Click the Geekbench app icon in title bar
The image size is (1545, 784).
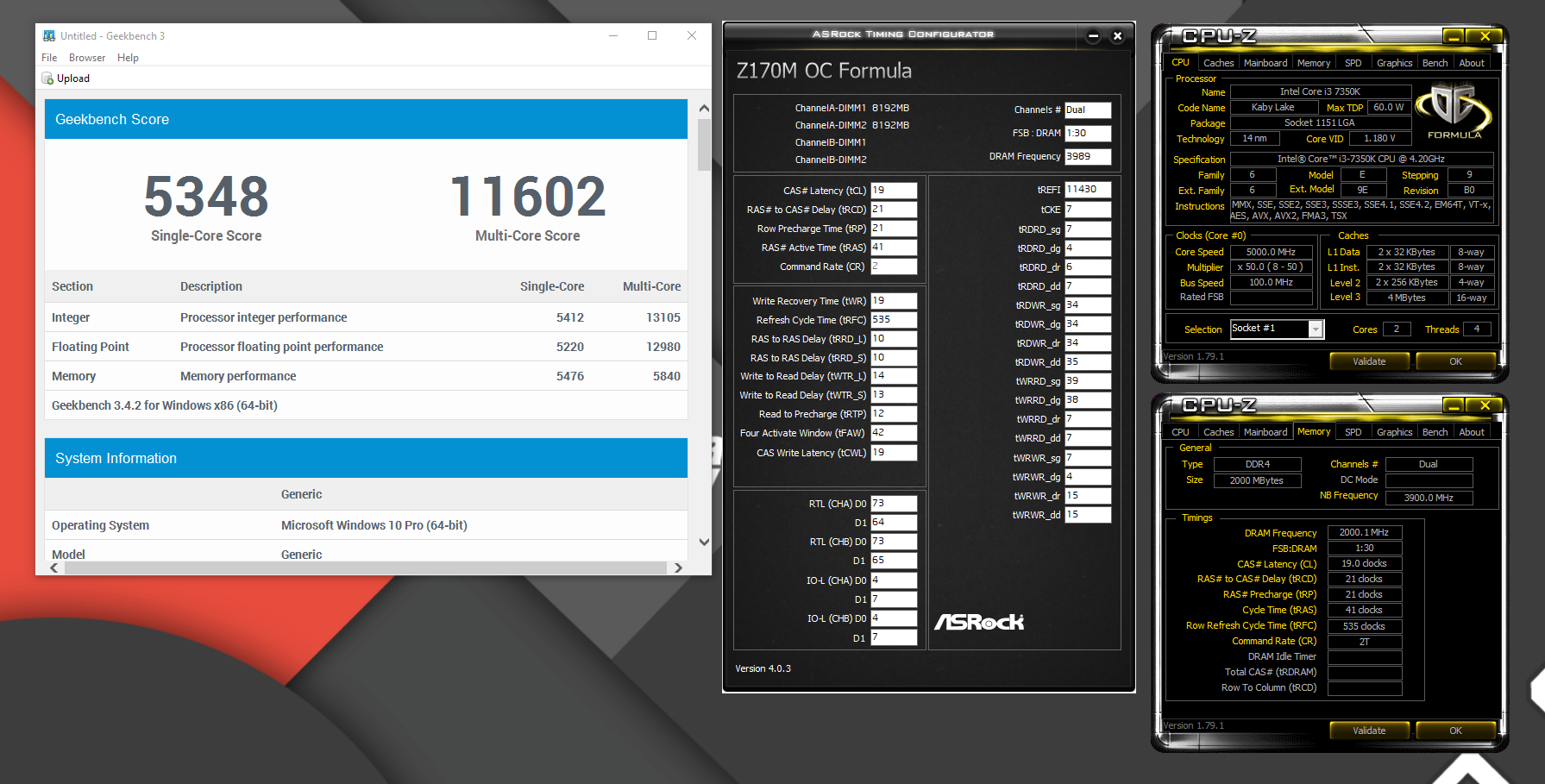pos(49,35)
